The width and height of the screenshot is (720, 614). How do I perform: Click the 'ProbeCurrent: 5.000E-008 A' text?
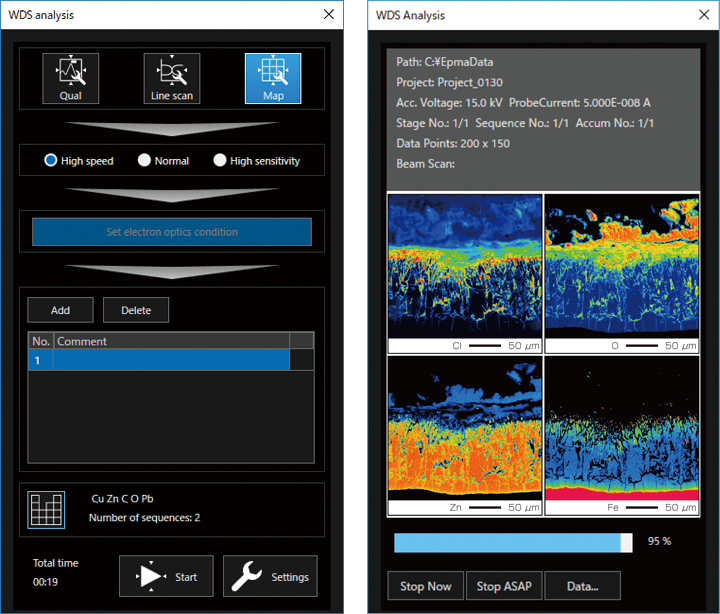(579, 102)
